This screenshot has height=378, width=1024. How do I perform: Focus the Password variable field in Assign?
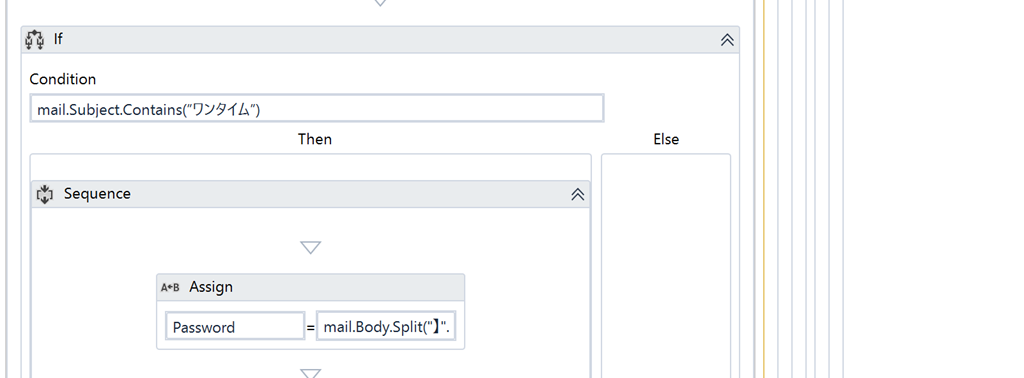click(x=235, y=326)
